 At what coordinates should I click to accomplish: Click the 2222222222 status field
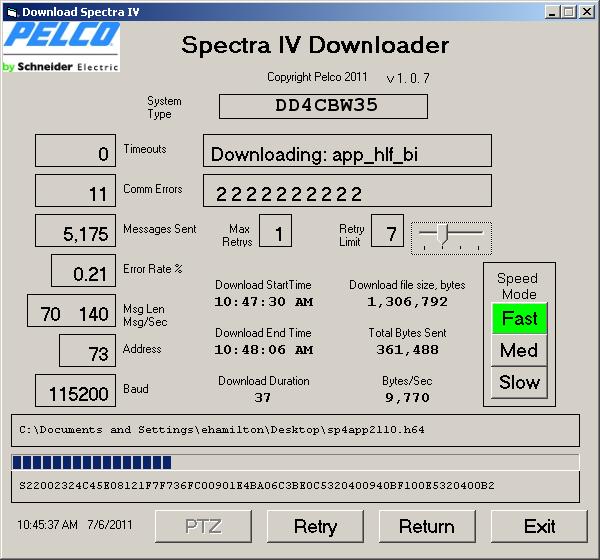click(x=347, y=191)
